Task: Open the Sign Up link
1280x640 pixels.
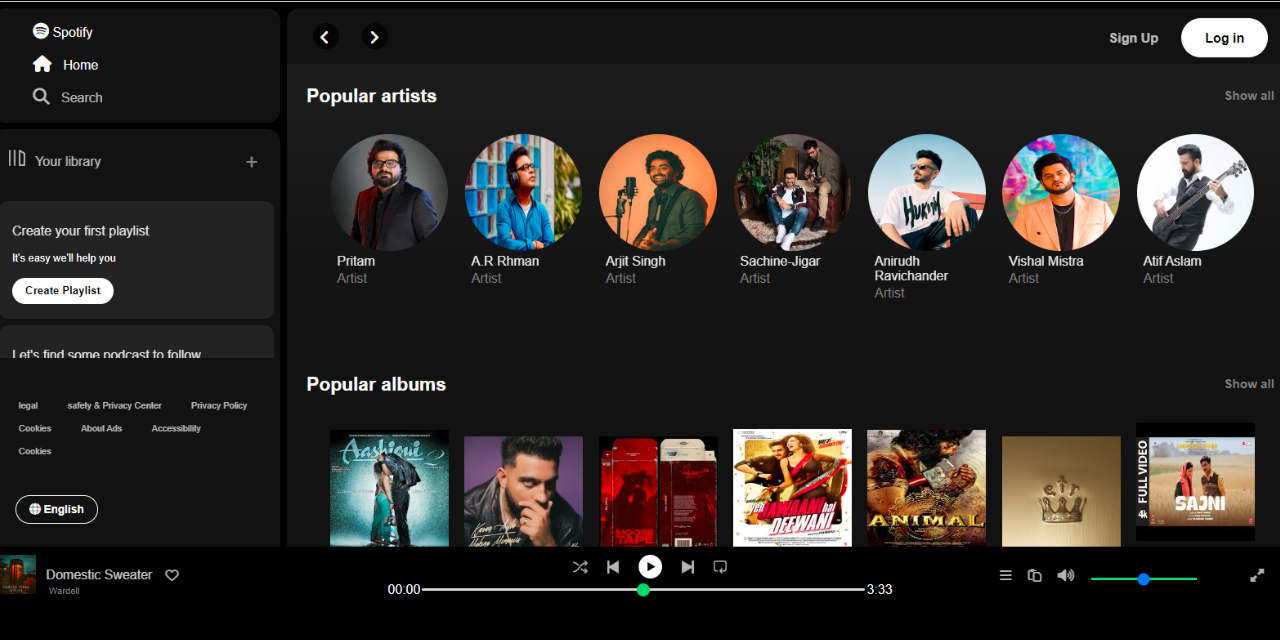Action: (x=1133, y=37)
